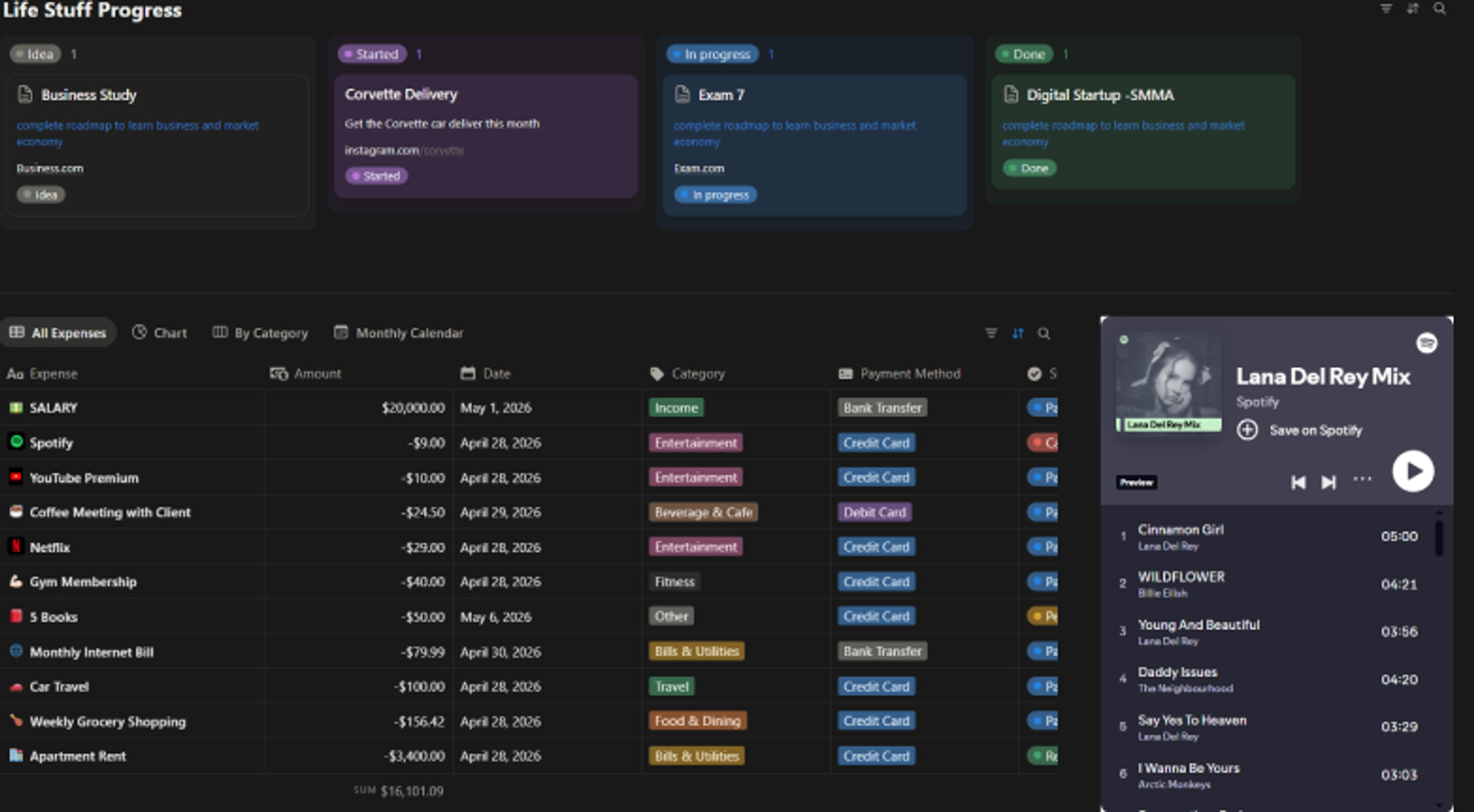Open the board filter icon beside Life Stuff Progress
The height and width of the screenshot is (812, 1474).
tap(1386, 9)
